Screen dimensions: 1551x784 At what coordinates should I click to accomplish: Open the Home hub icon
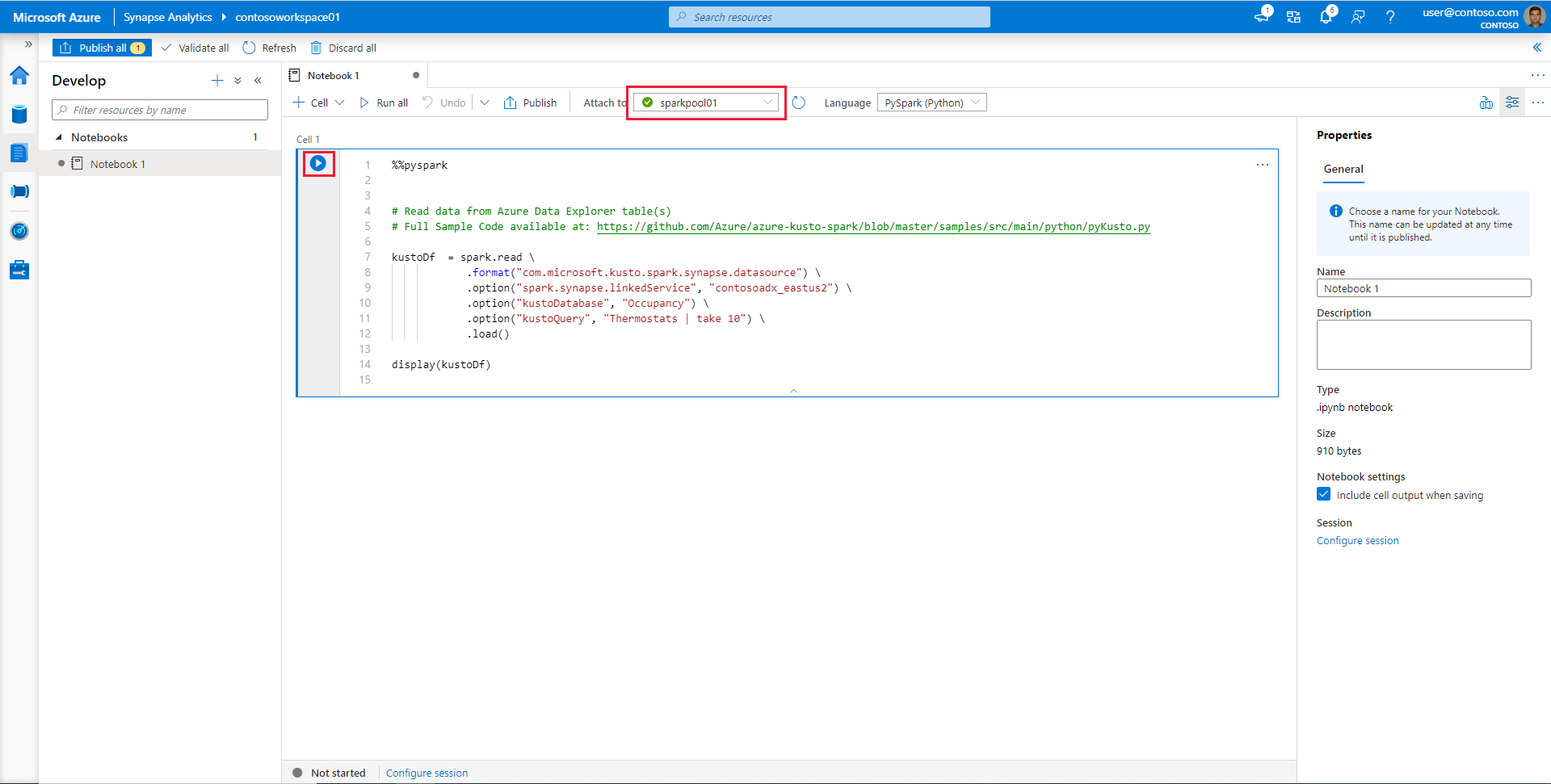19,76
